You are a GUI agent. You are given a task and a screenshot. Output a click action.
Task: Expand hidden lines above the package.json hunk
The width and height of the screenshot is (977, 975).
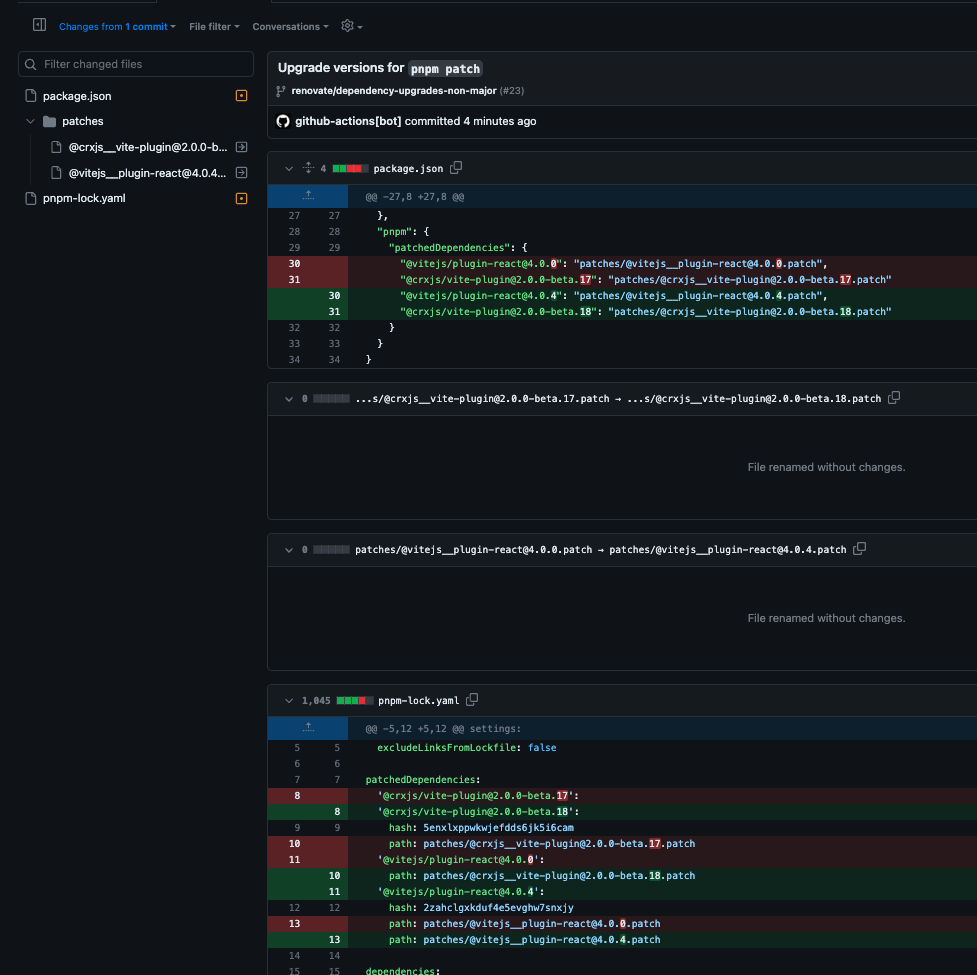[x=307, y=196]
